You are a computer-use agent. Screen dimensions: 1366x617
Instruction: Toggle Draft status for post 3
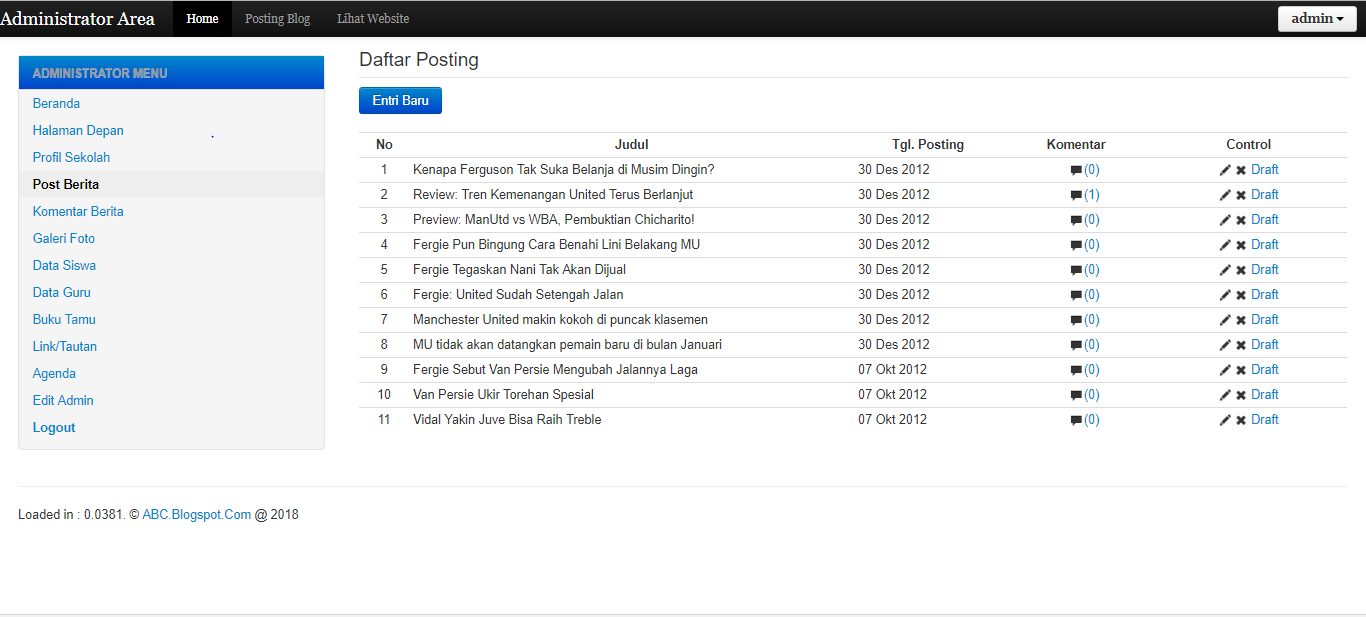(x=1264, y=220)
